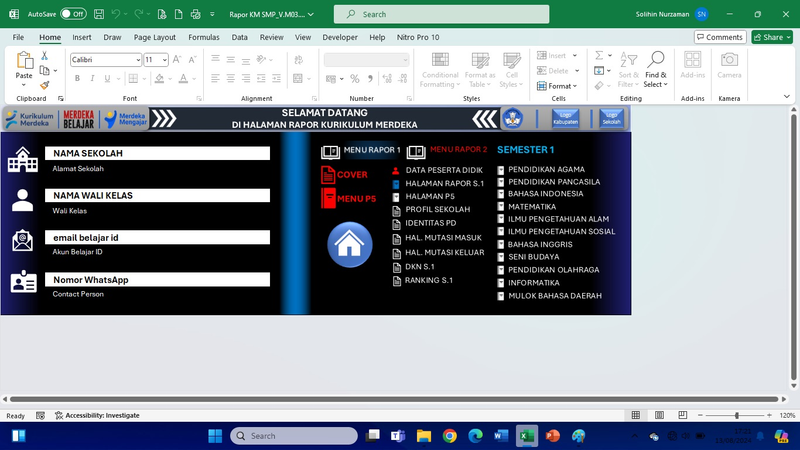Click the Excel search box
Image resolution: width=800 pixels, height=450 pixels.
tap(441, 14)
